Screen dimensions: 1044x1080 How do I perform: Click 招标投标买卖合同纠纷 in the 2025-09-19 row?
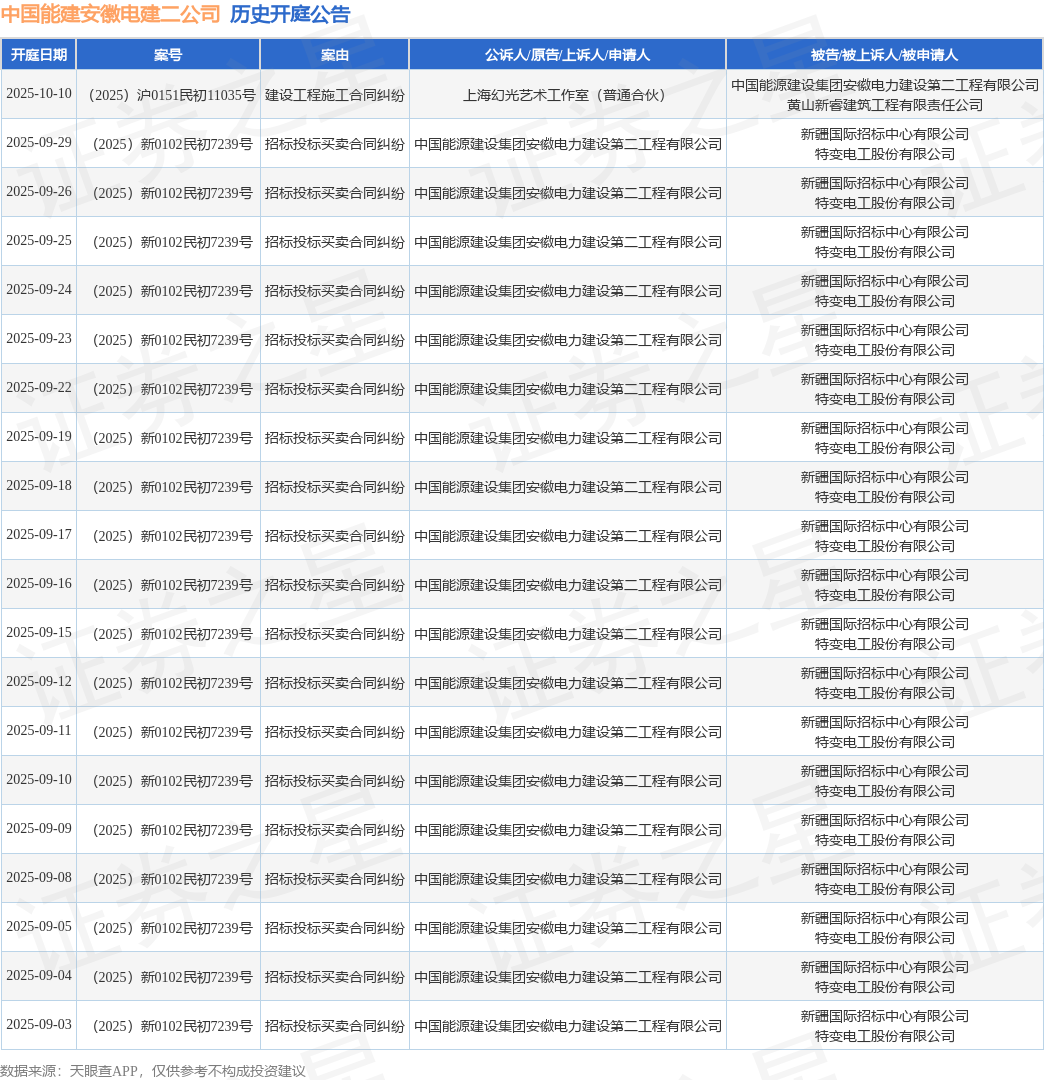[335, 437]
